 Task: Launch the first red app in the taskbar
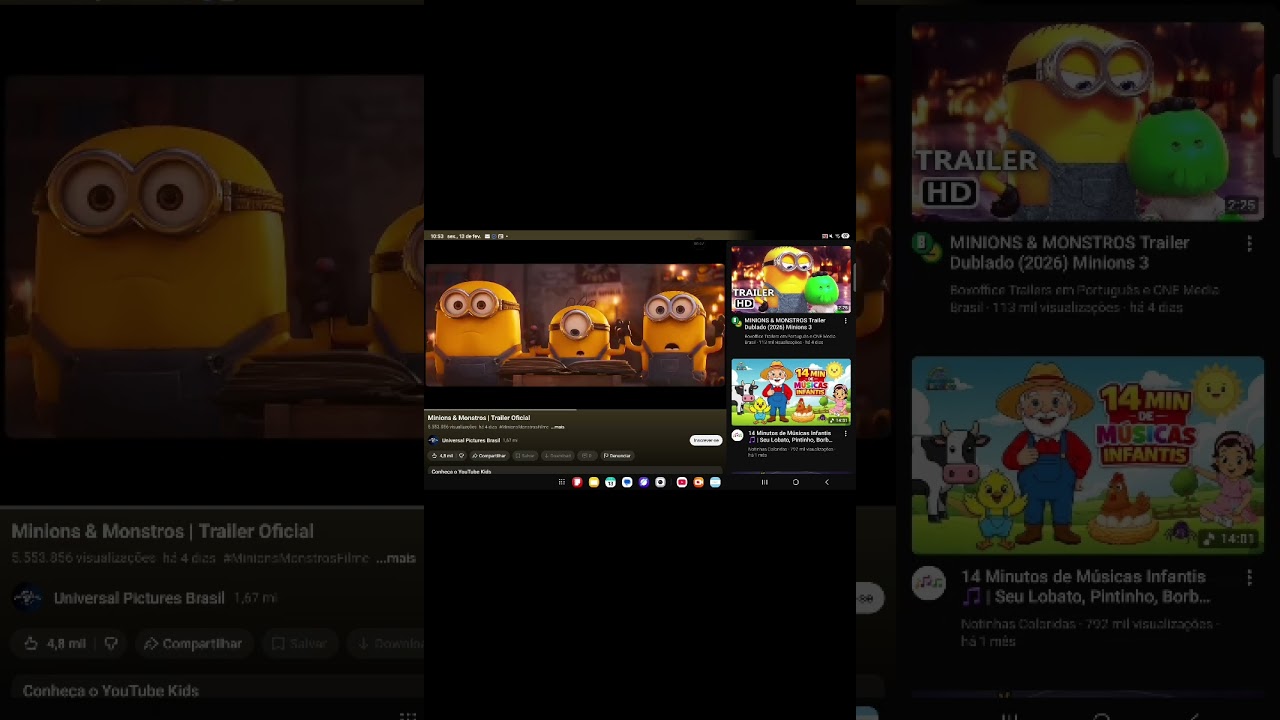pyautogui.click(x=577, y=482)
